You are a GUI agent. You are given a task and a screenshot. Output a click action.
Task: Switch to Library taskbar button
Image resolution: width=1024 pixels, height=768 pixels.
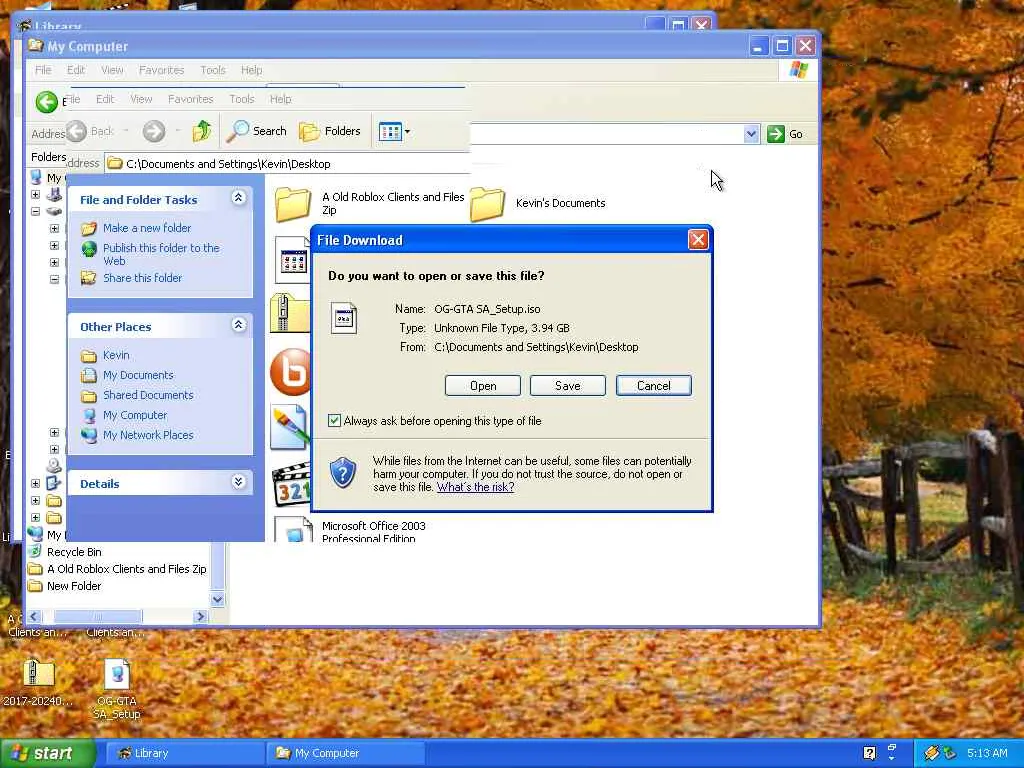click(x=184, y=753)
